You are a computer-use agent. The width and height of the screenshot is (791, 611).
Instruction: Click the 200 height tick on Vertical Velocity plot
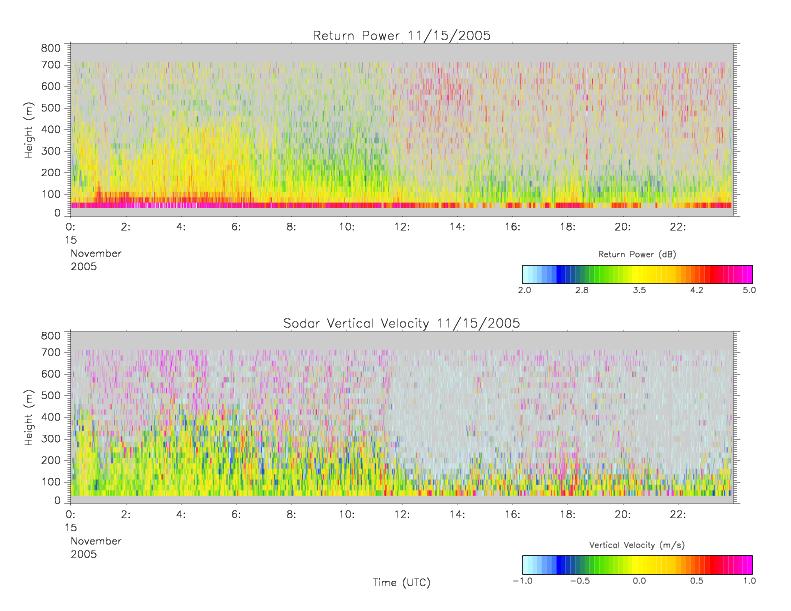50,461
